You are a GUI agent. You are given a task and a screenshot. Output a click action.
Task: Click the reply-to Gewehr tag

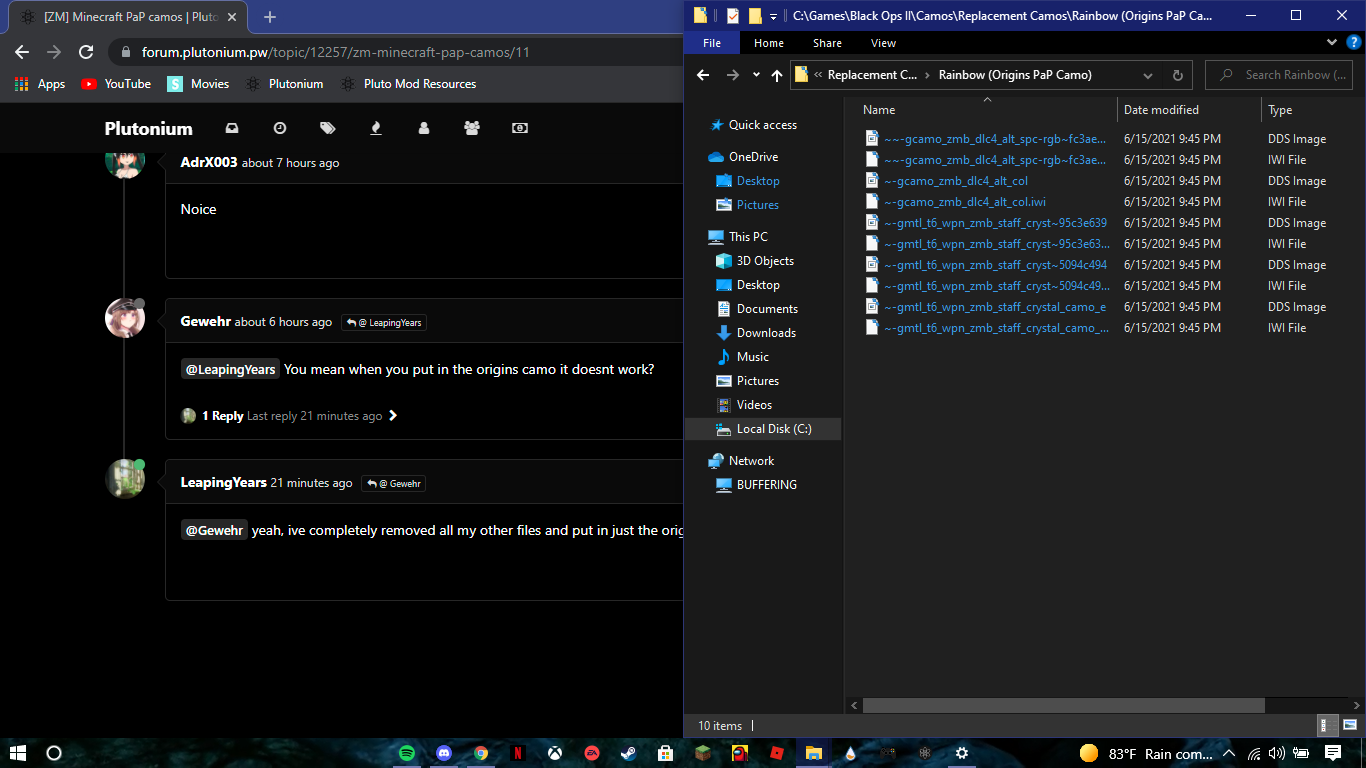(x=393, y=483)
